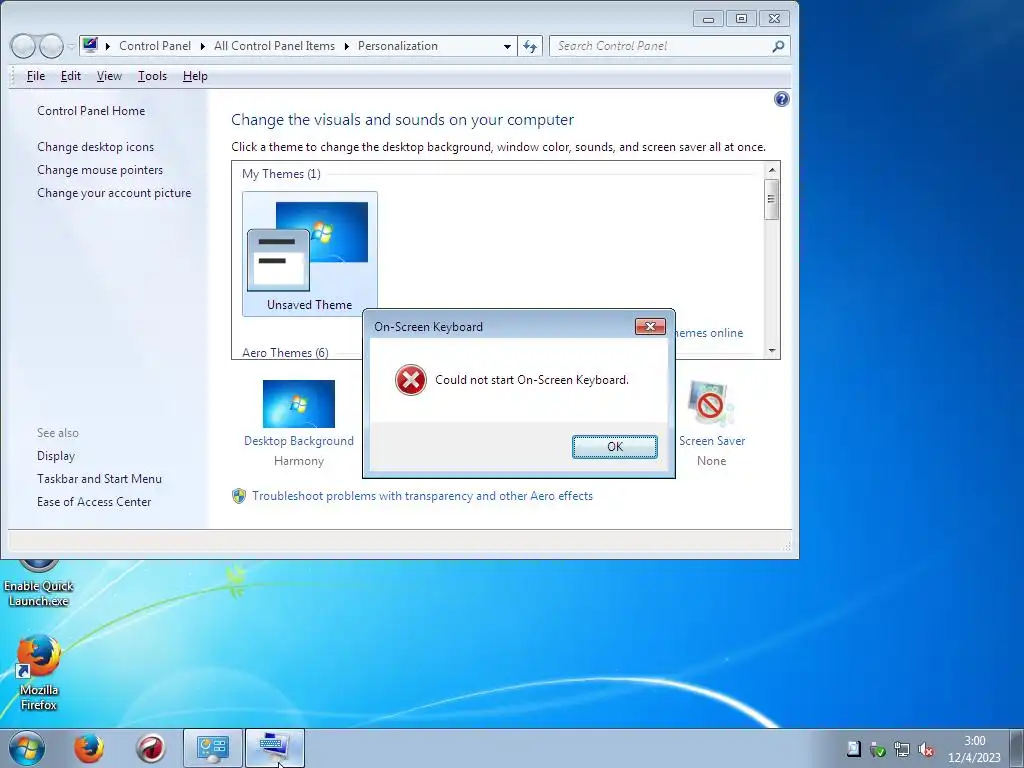This screenshot has height=768, width=1024.
Task: Click the red circular taskbar app icon
Action: 150,748
